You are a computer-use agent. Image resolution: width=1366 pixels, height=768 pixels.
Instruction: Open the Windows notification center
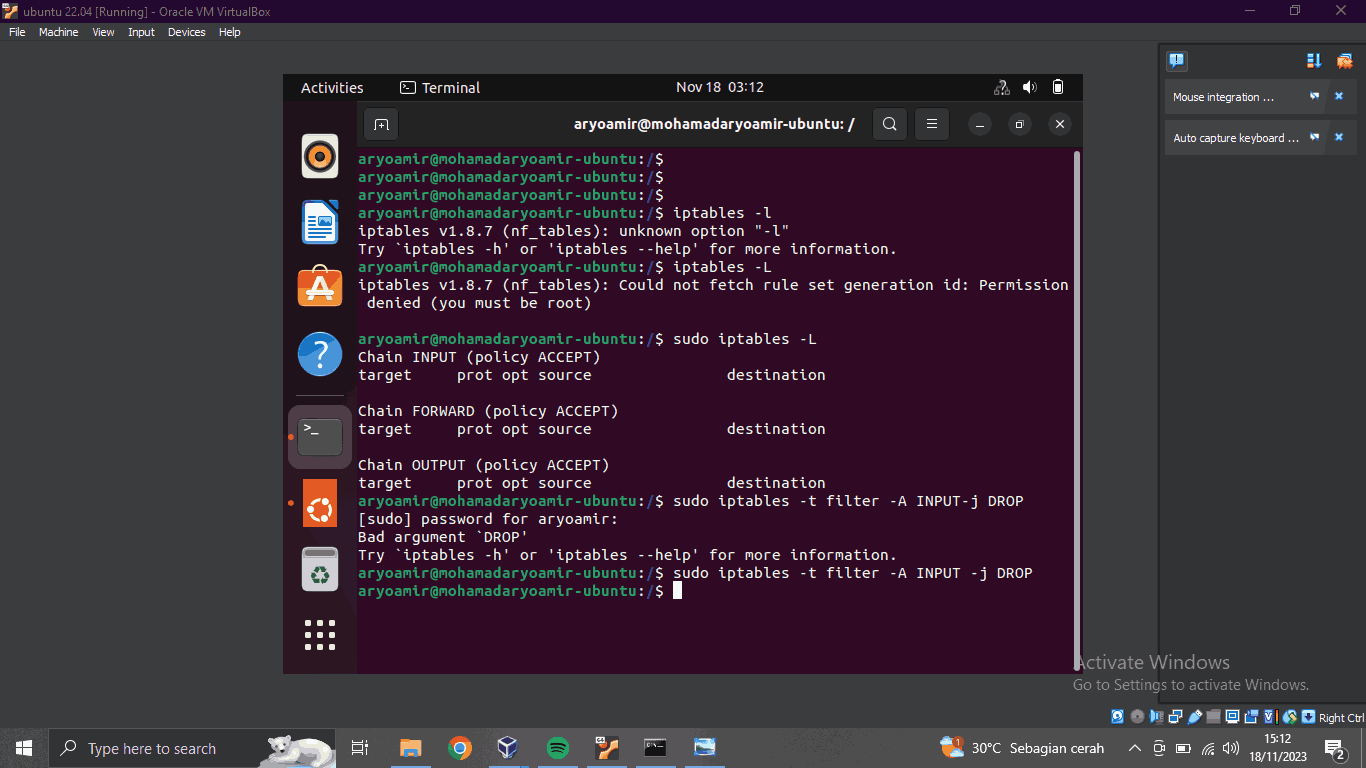[x=1335, y=748]
